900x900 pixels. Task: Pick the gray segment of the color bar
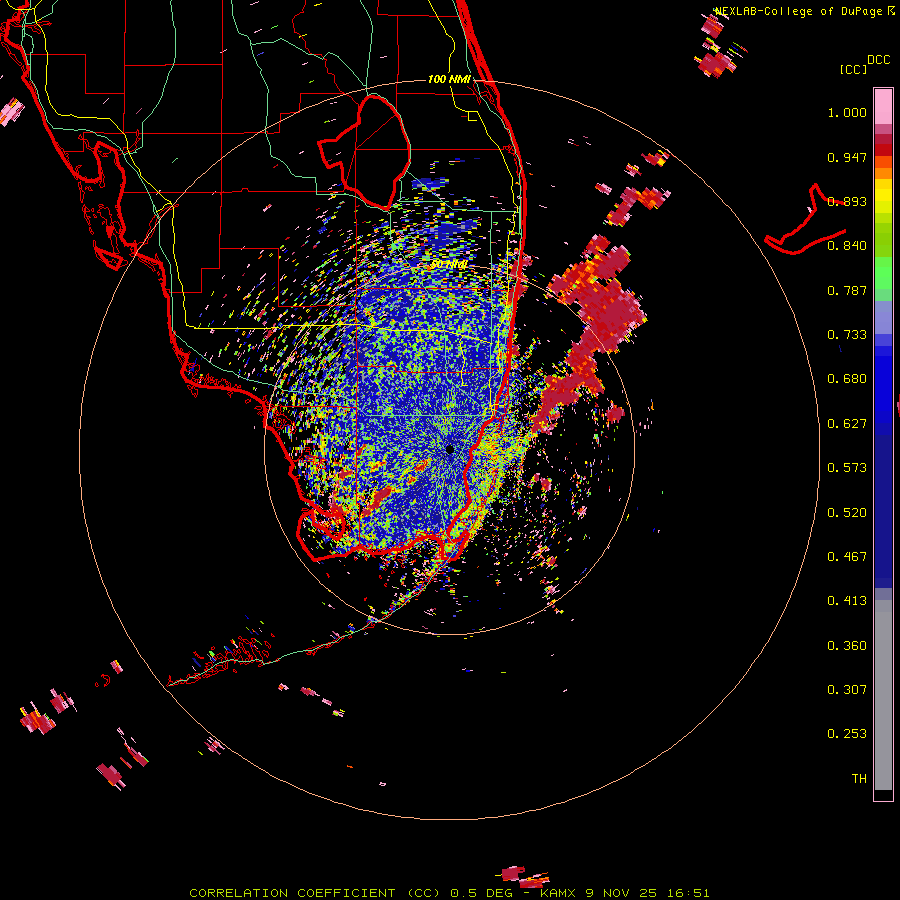(x=883, y=695)
